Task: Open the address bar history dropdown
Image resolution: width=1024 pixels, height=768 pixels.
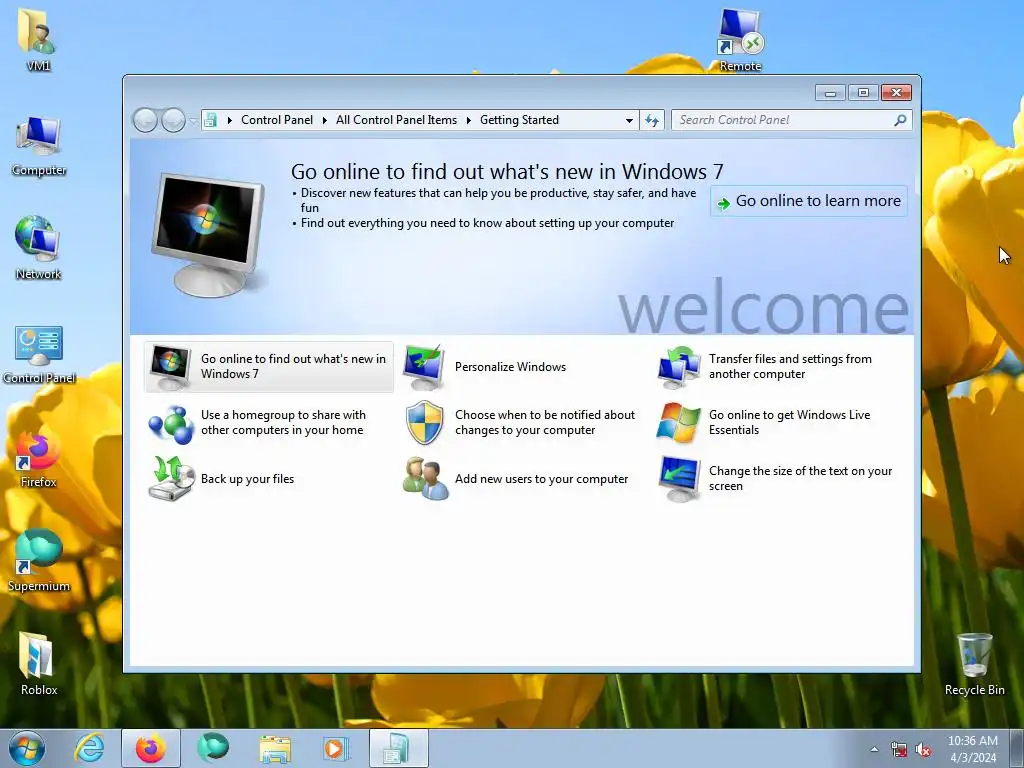Action: (629, 120)
